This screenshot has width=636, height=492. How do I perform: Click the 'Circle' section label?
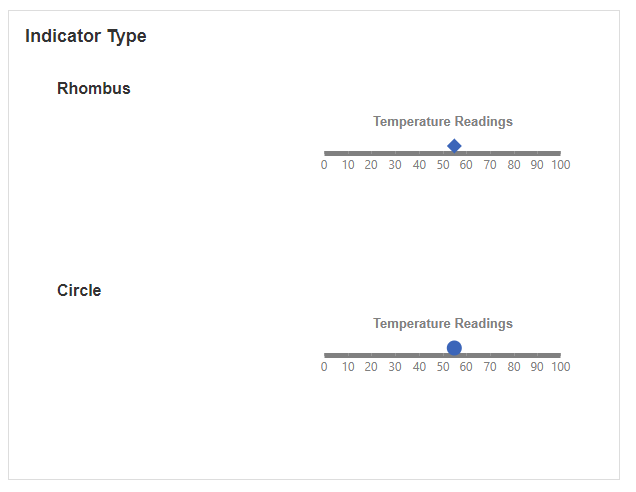click(79, 290)
